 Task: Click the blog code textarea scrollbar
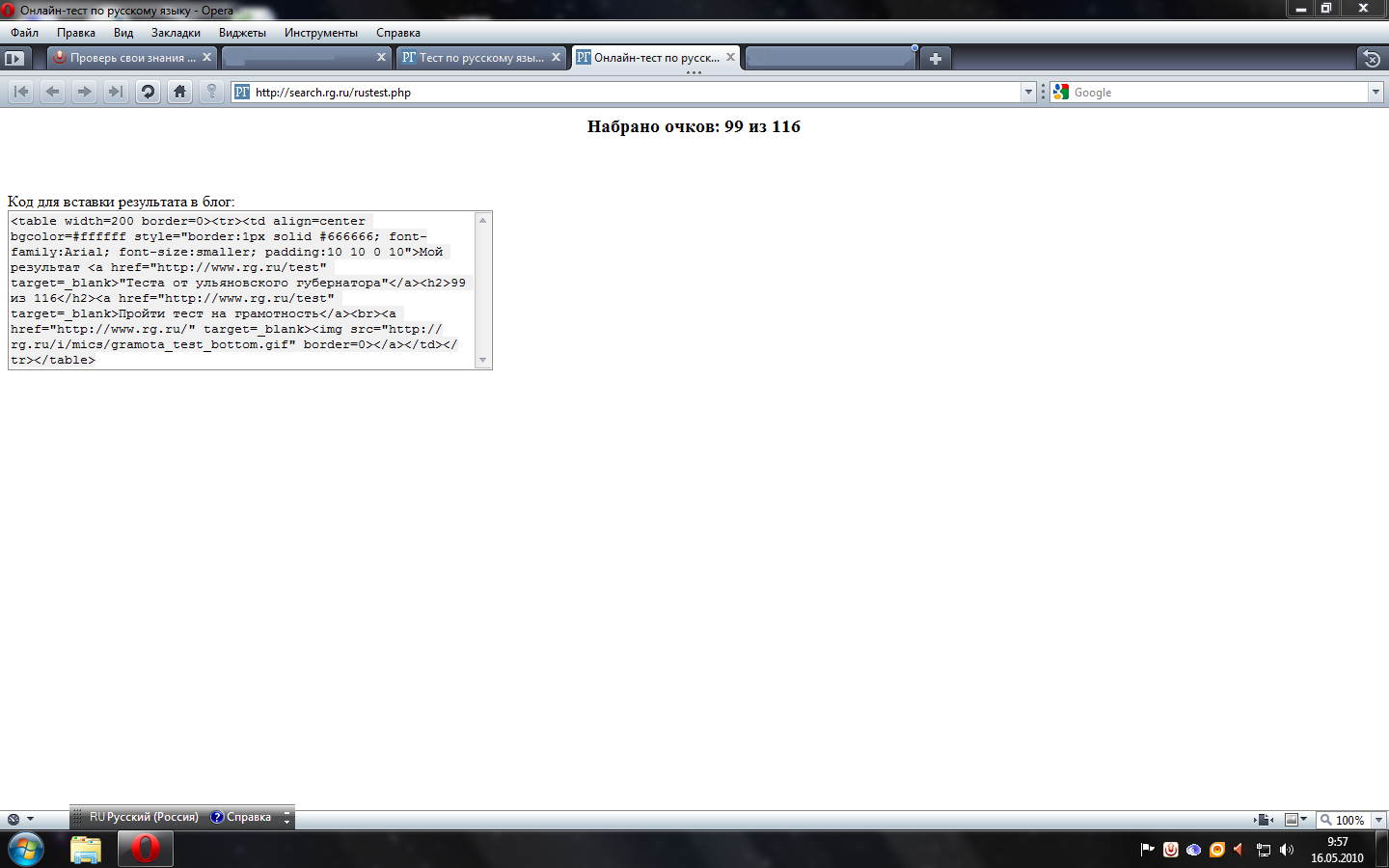pyautogui.click(x=483, y=289)
